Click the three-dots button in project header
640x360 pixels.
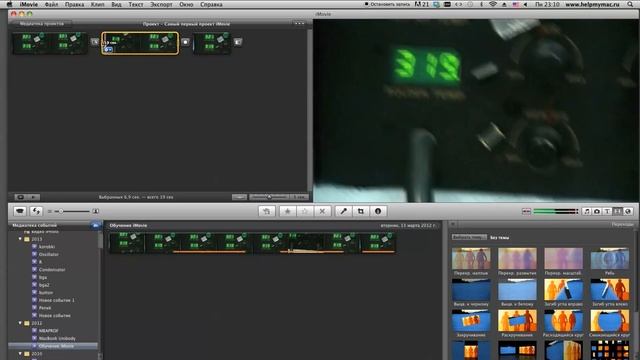[299, 24]
